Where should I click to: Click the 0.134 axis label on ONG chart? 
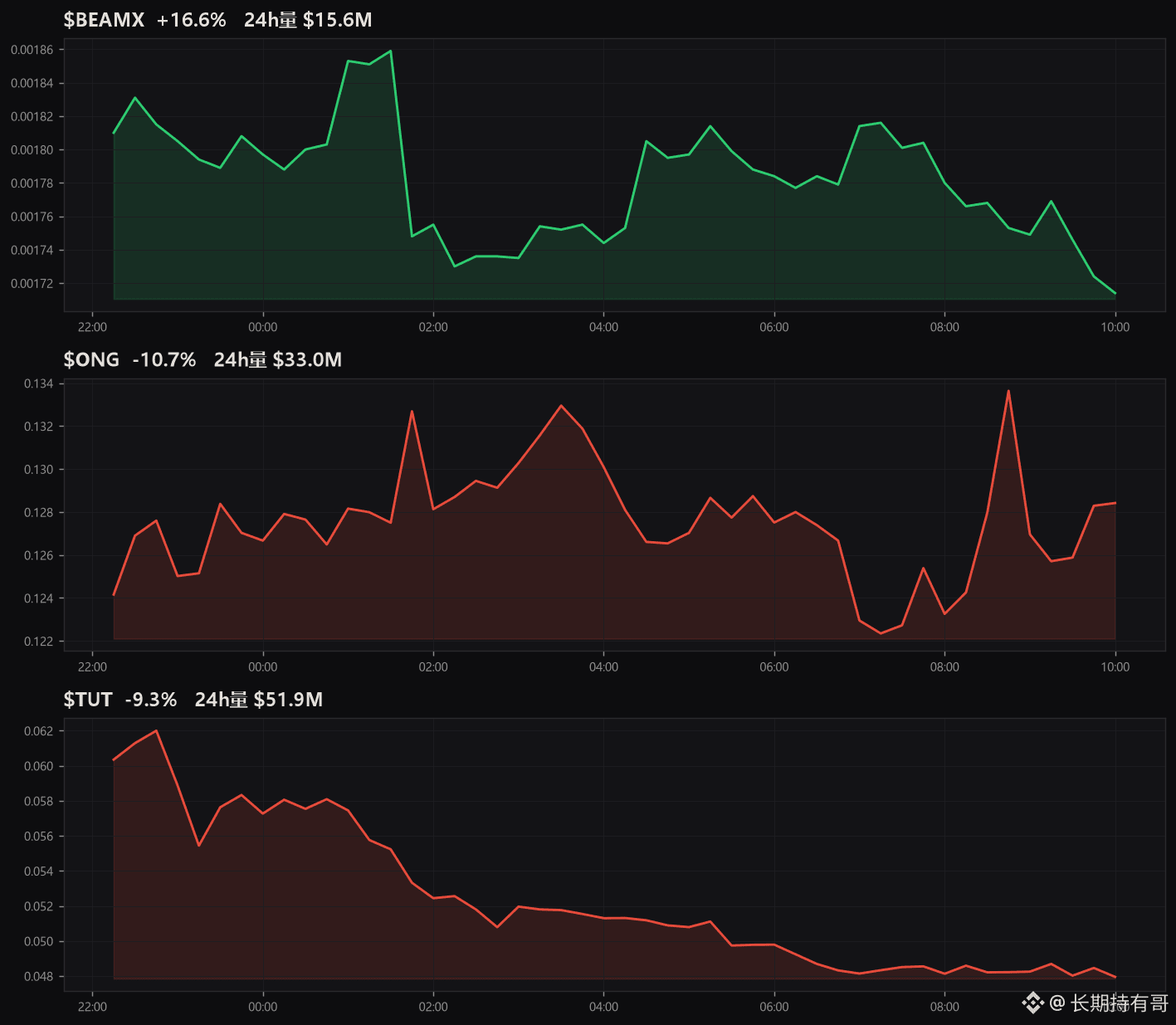tap(39, 383)
